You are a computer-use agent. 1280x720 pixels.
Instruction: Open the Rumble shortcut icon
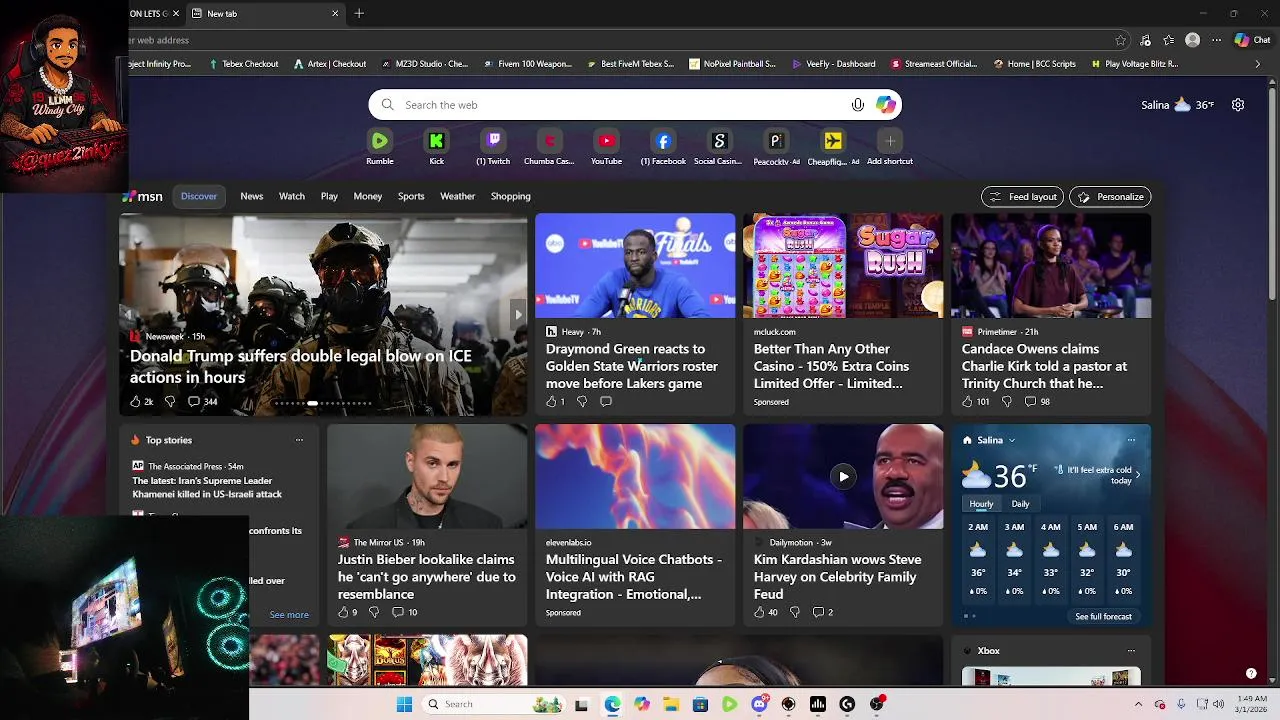380,141
